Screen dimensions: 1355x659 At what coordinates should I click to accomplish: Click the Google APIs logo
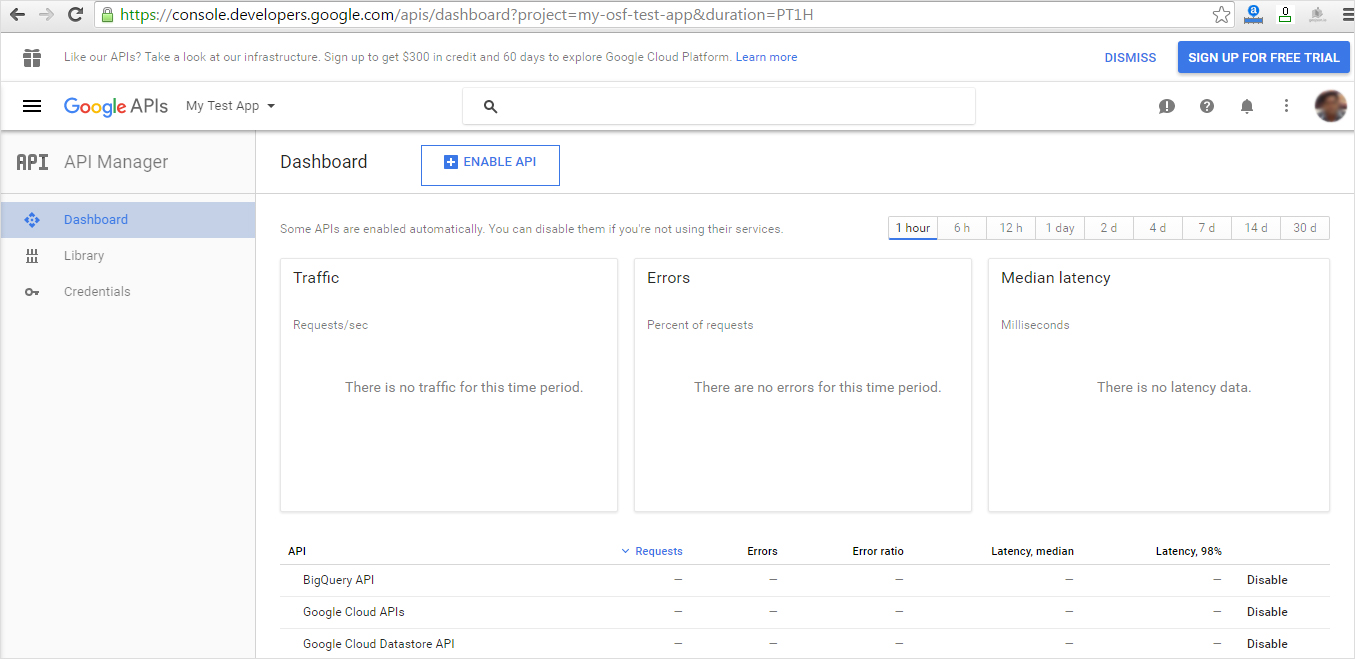[116, 106]
